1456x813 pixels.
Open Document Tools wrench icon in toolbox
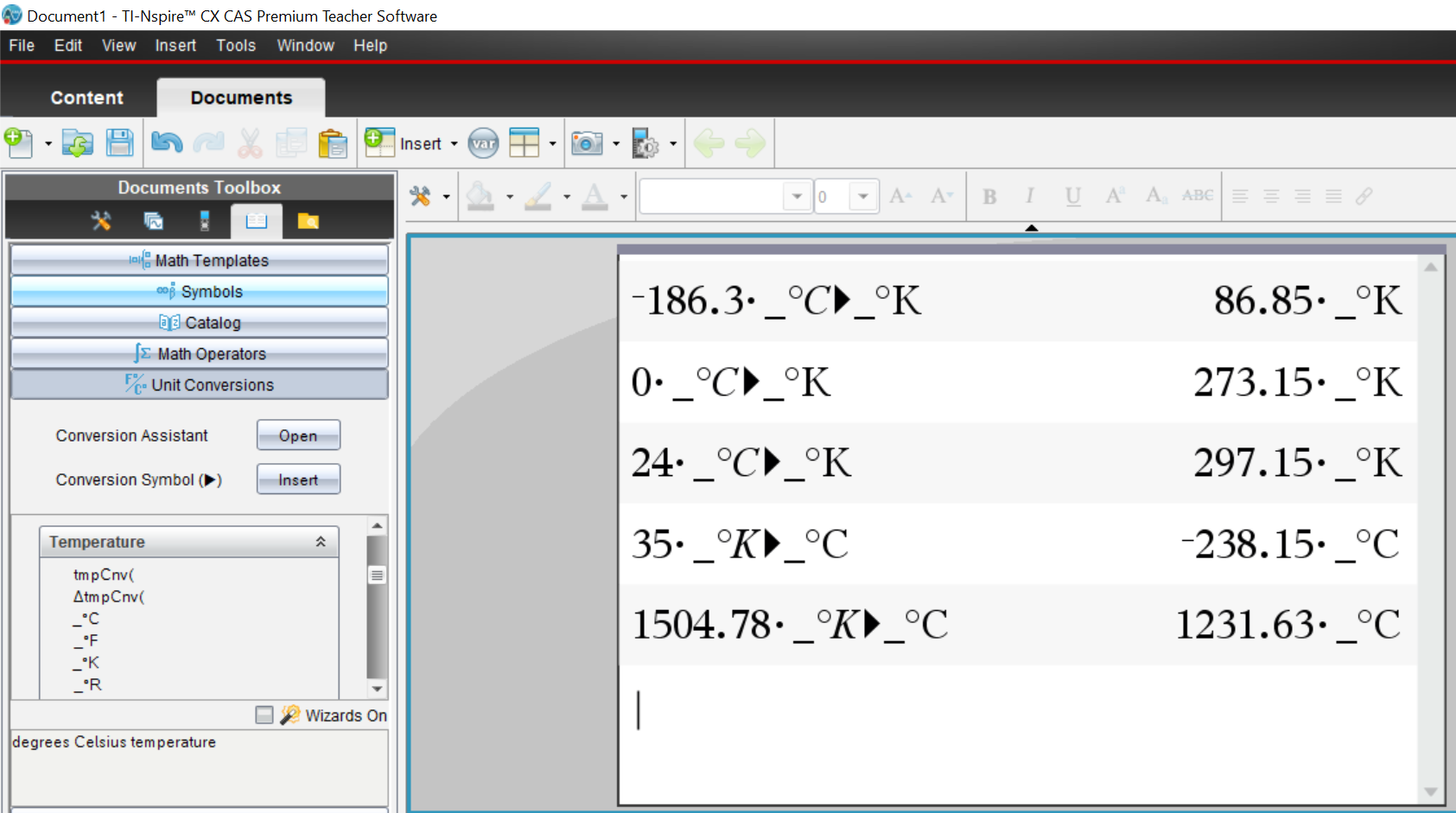101,221
